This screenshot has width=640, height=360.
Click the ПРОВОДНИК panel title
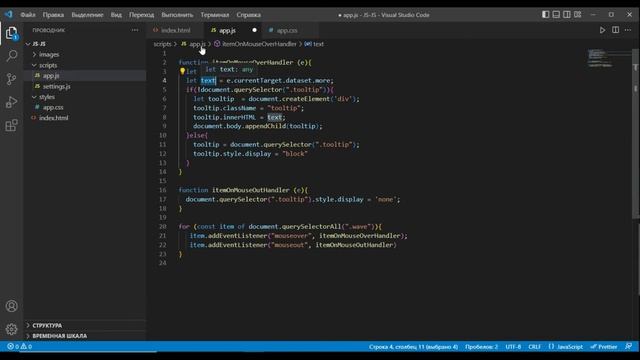[x=49, y=30]
